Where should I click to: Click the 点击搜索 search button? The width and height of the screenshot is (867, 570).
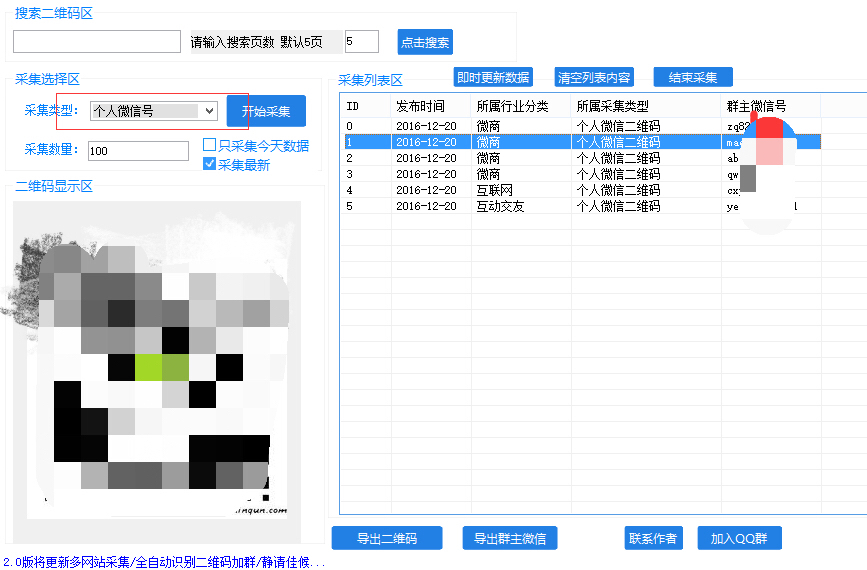(425, 42)
